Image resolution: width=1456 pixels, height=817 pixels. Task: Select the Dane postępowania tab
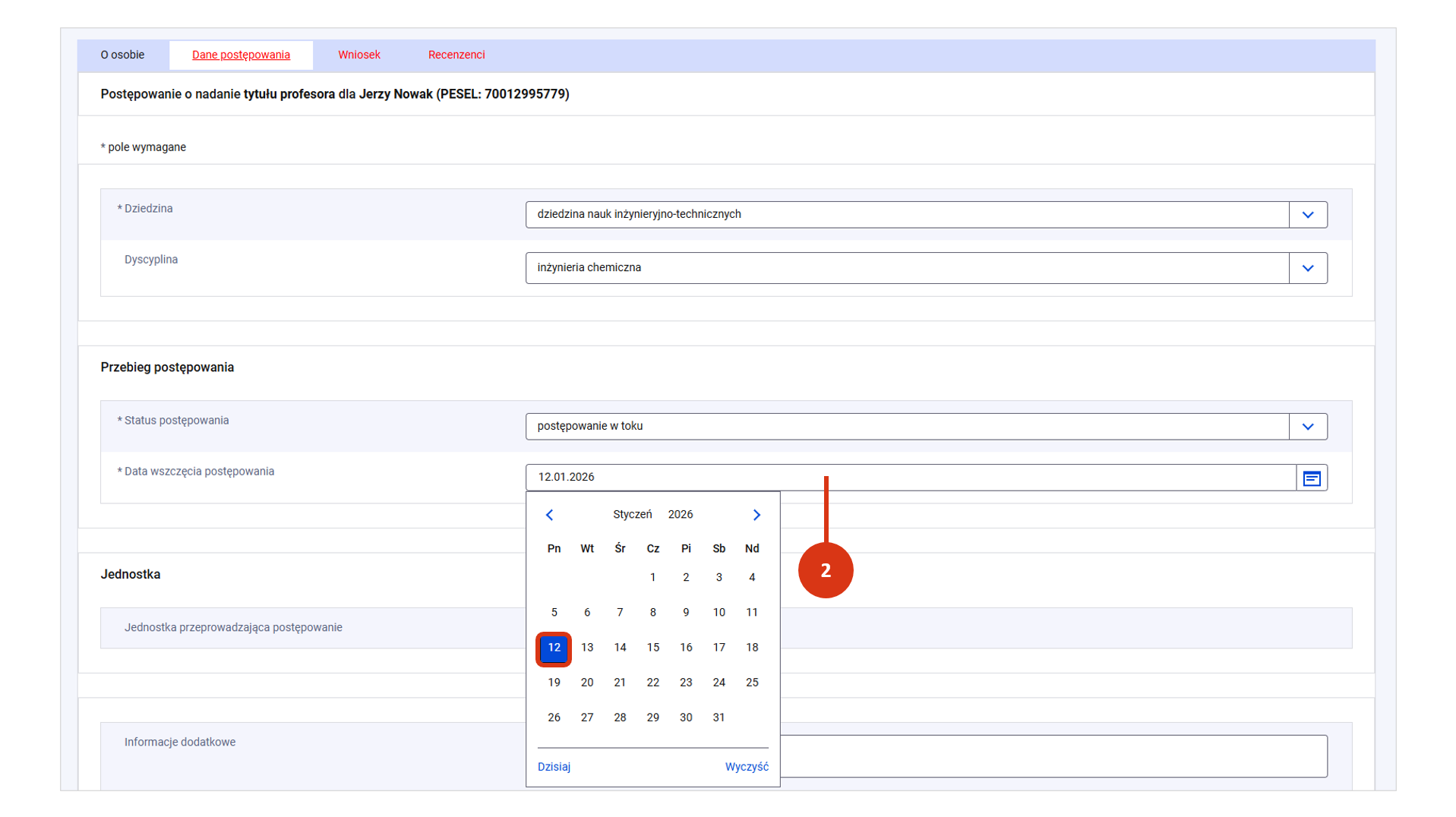coord(241,55)
